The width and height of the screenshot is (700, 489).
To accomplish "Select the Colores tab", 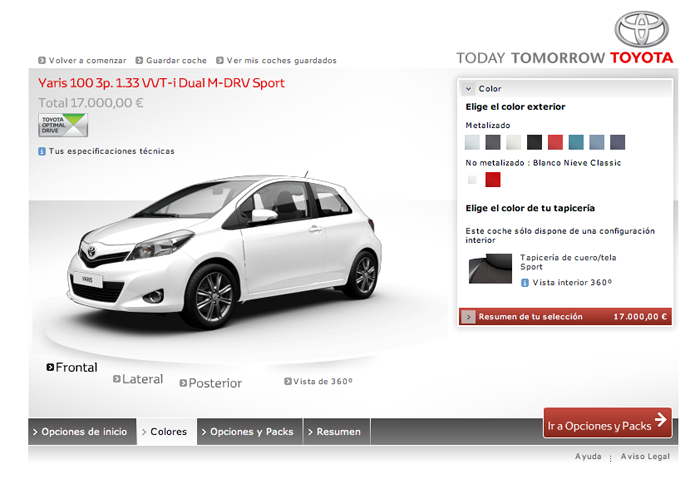I will (167, 432).
